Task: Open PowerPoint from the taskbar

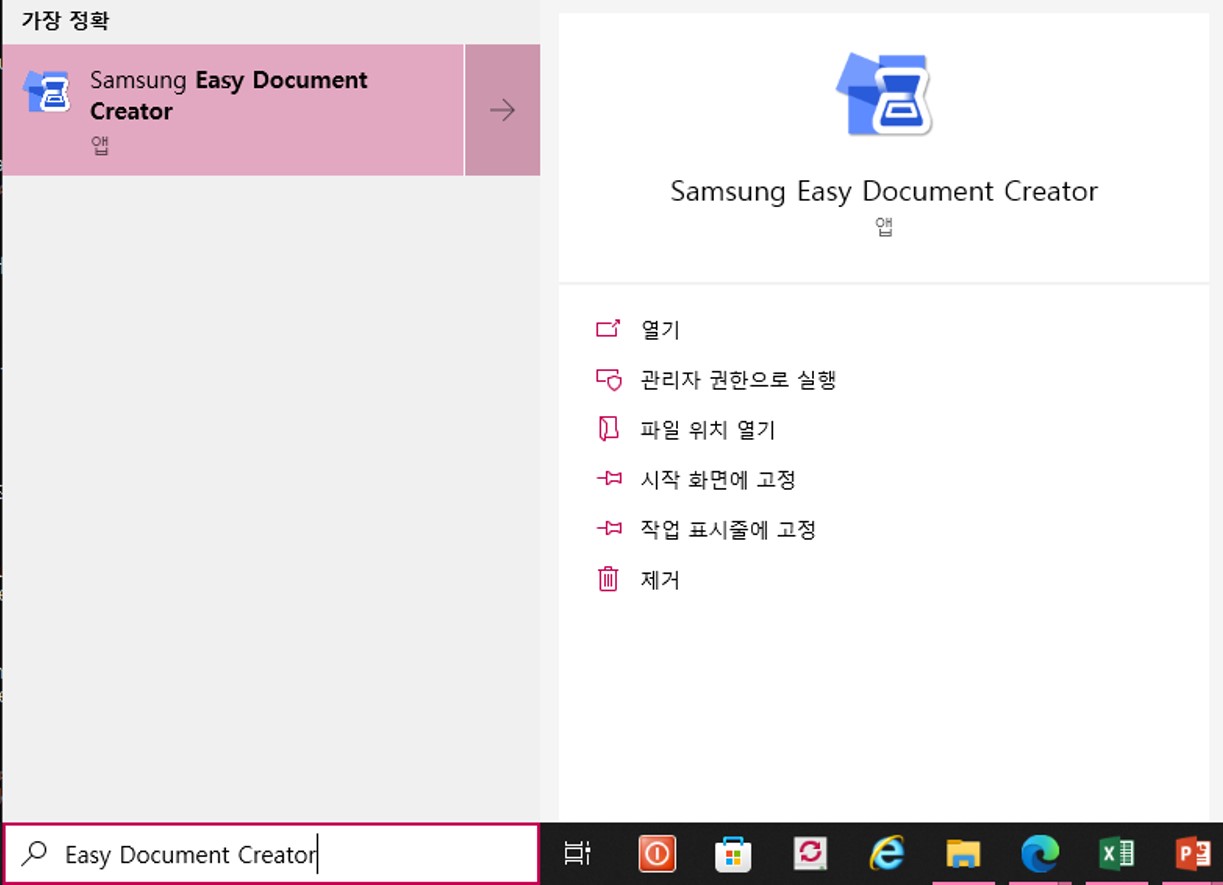Action: click(1193, 855)
